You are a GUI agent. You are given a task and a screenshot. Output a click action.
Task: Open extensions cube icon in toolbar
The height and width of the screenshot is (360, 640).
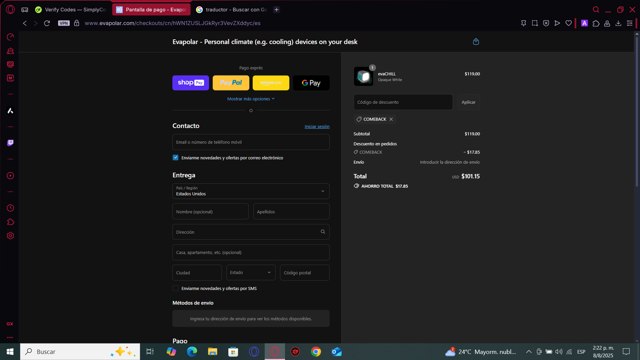[596, 23]
